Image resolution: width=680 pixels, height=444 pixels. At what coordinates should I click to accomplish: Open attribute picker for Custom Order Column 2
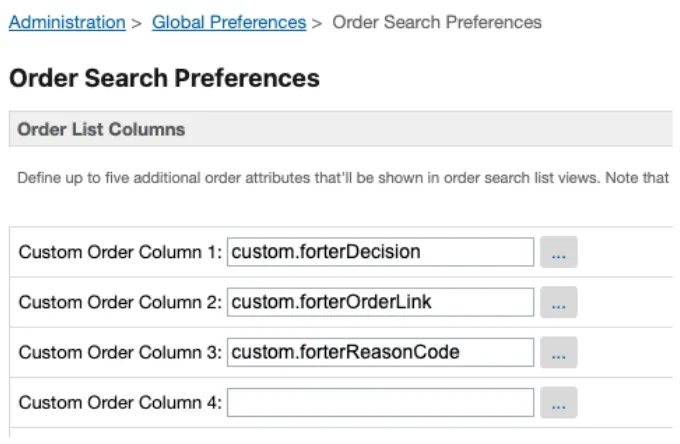point(559,302)
